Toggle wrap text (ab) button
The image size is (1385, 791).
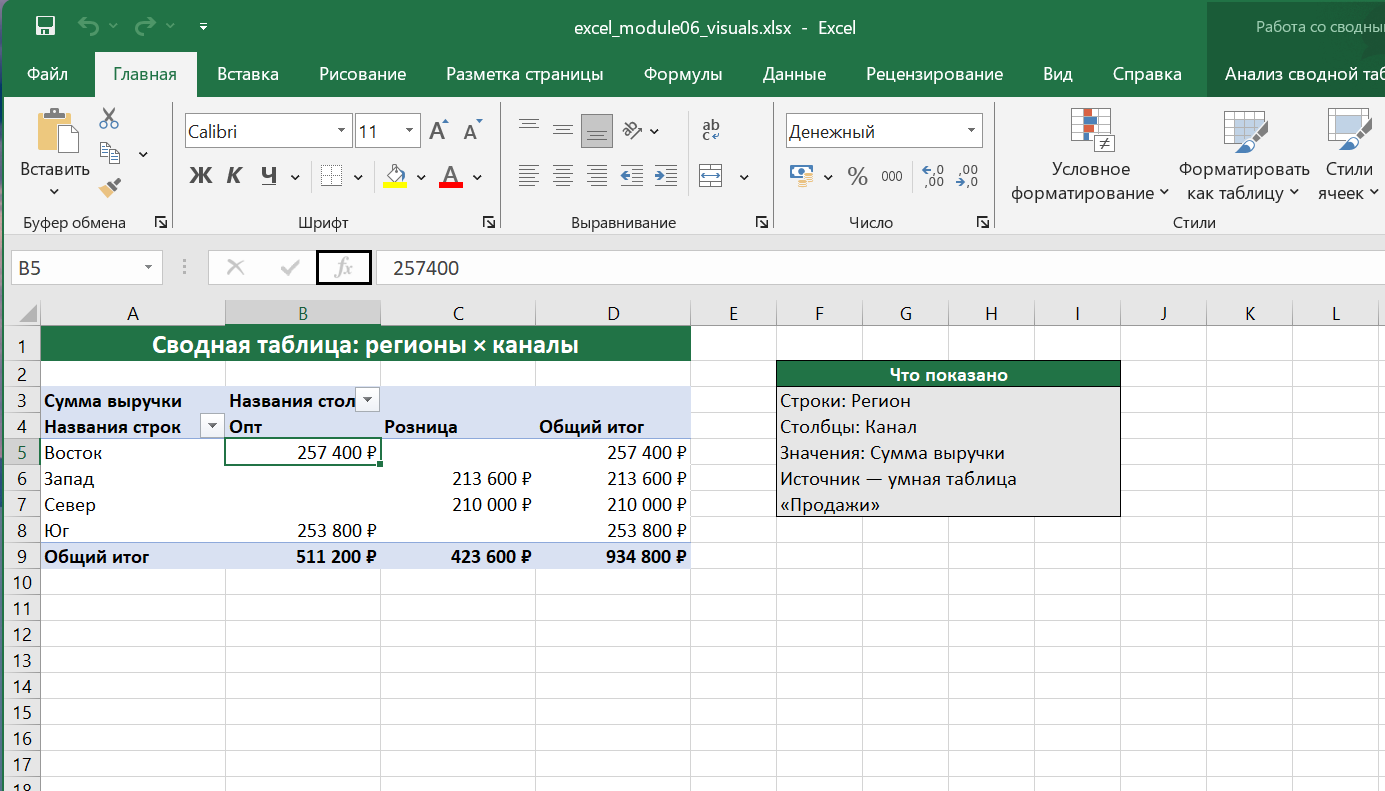pos(711,129)
